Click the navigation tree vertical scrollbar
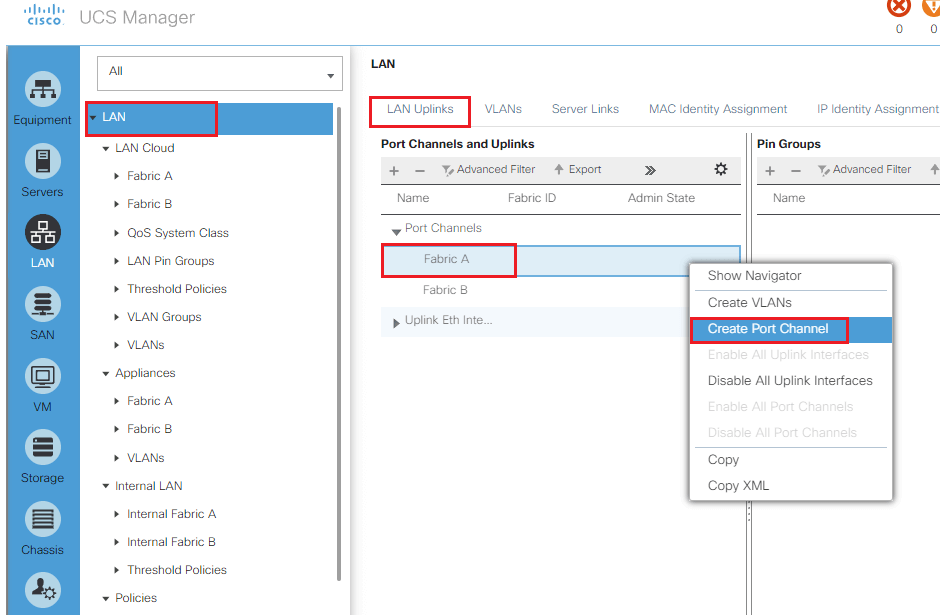The image size is (940, 615). point(339,344)
